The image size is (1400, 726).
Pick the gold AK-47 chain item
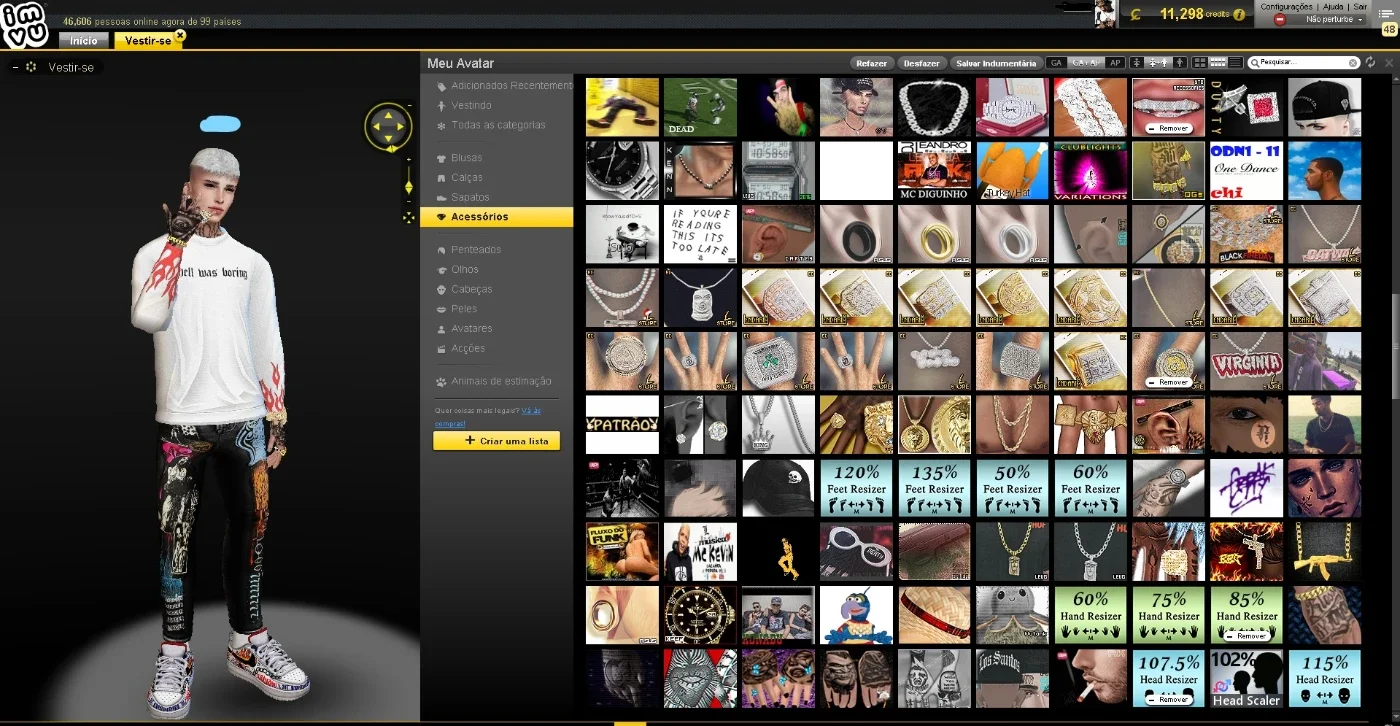[x=1325, y=551]
